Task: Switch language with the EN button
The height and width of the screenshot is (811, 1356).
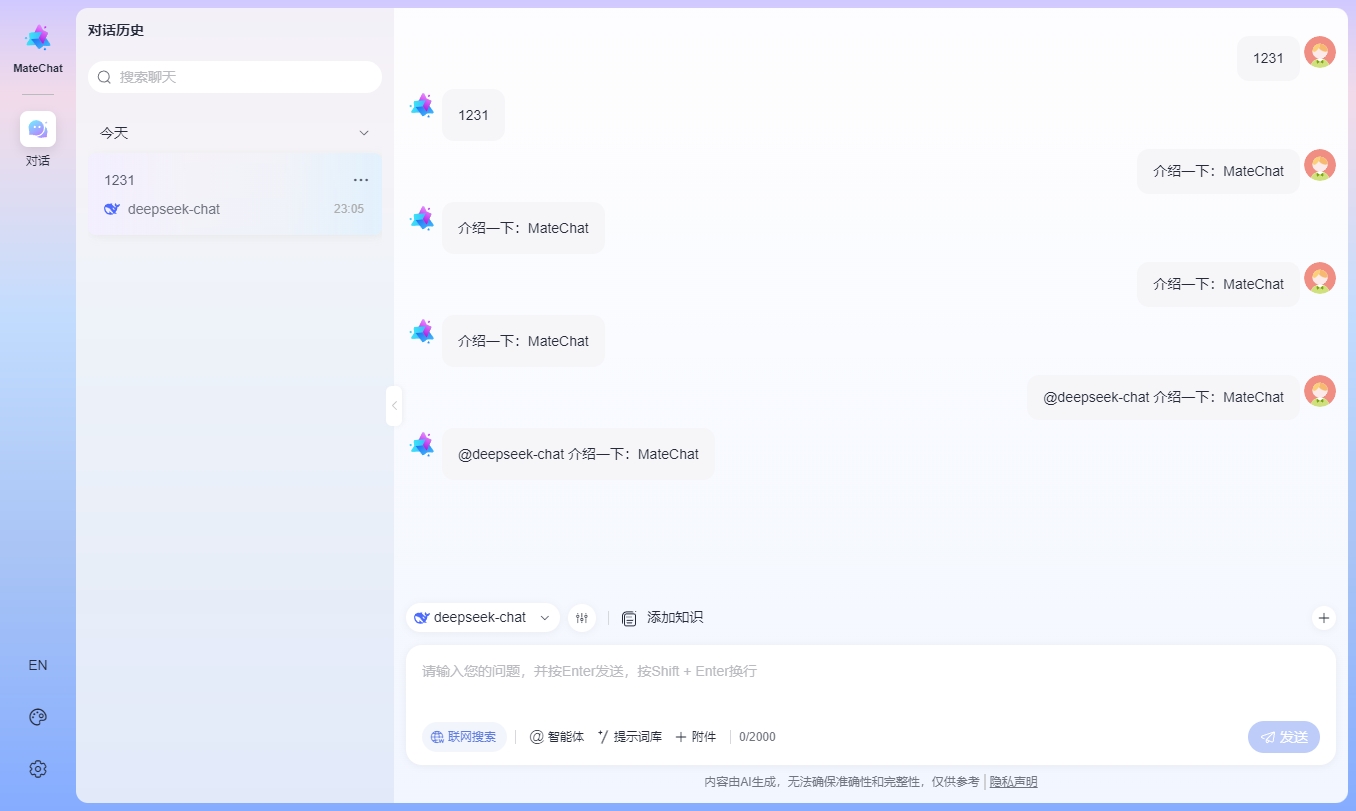Action: tap(38, 665)
